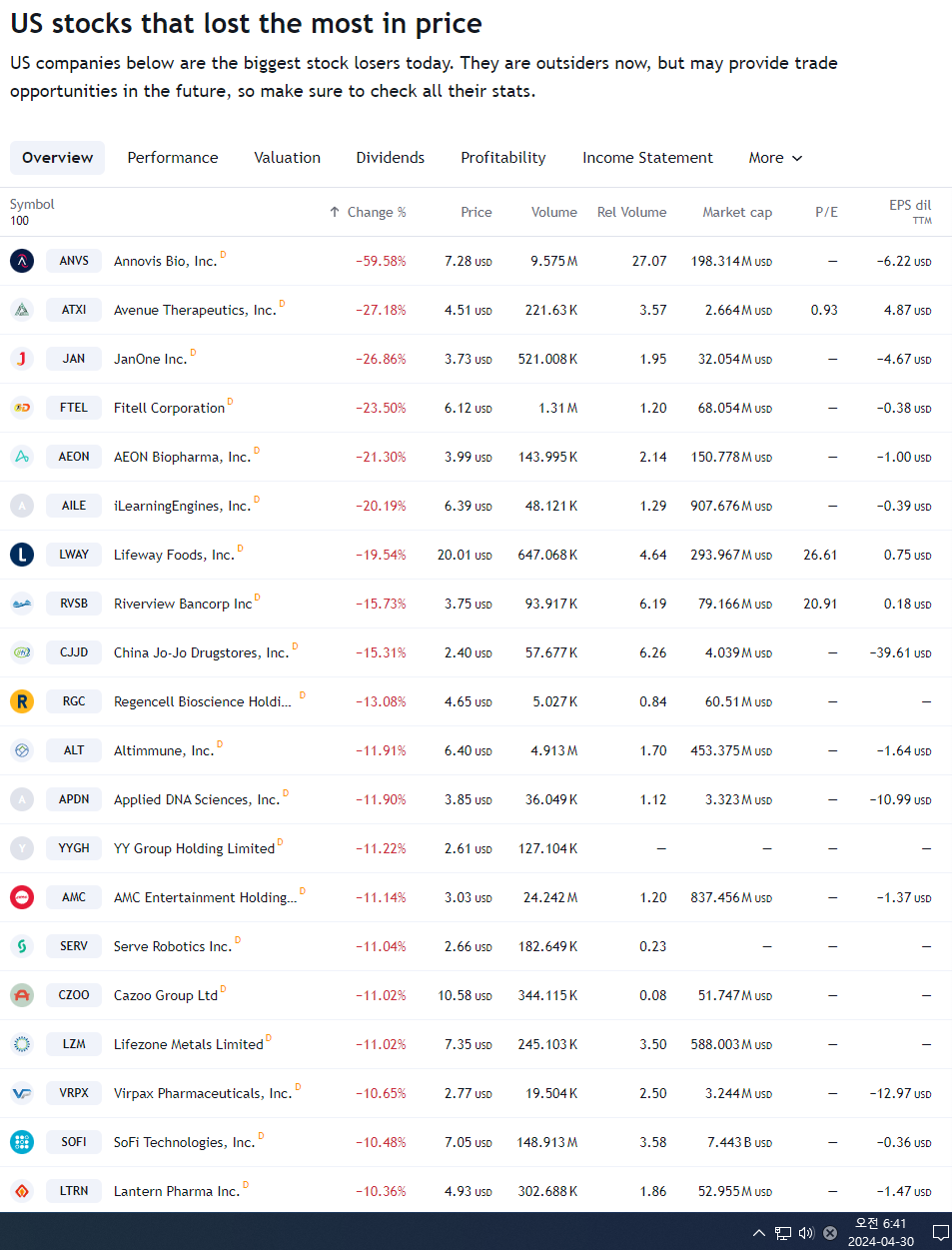Click the RGC ticker badge

tap(74, 701)
